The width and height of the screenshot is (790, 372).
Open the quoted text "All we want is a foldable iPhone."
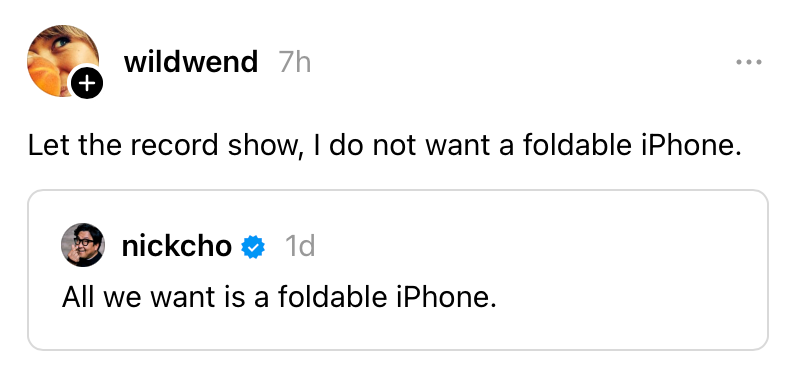tap(279, 297)
